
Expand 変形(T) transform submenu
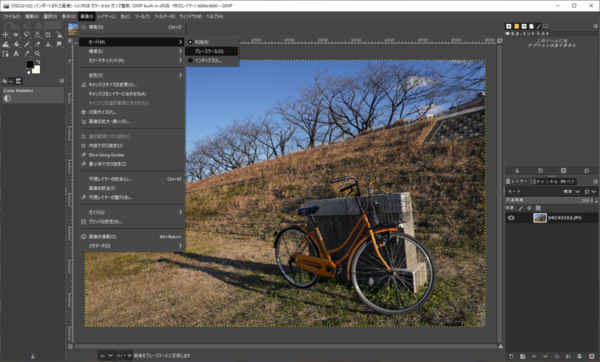(132, 75)
